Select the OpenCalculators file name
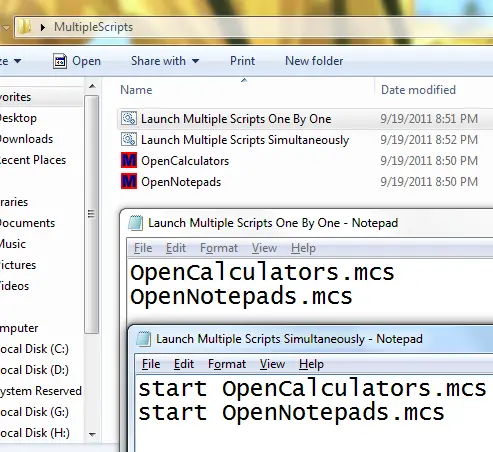This screenshot has height=452, width=493. tap(185, 161)
